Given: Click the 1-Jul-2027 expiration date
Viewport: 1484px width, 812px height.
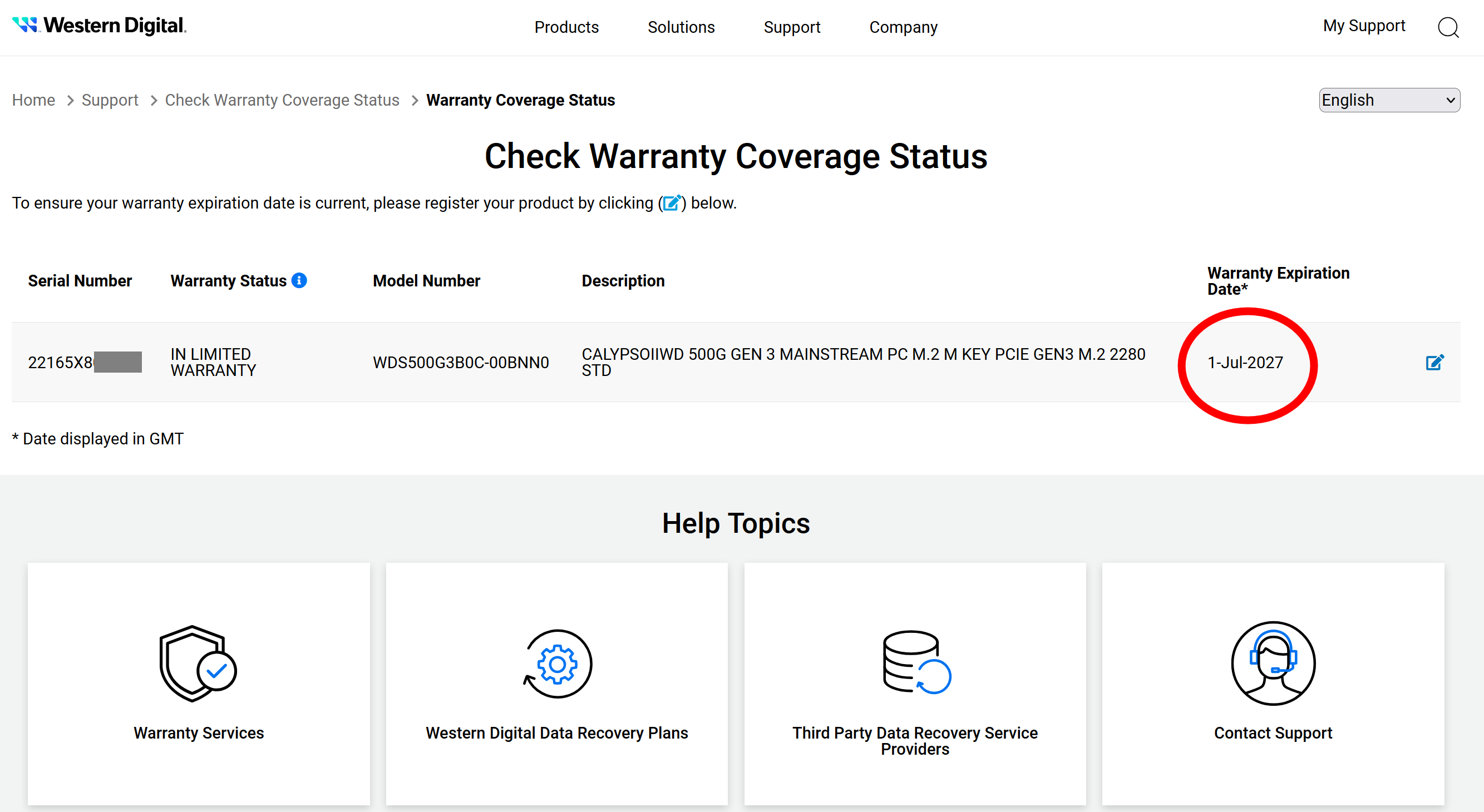Looking at the screenshot, I should (1245, 362).
